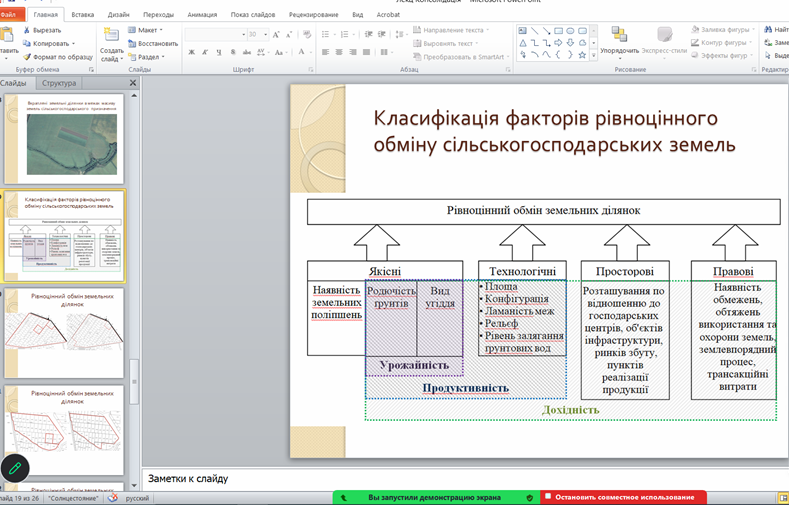Viewport: 789px width, 505px height.
Task: Click the Format Painter (Формат по образцу) brush
Action: [27, 57]
